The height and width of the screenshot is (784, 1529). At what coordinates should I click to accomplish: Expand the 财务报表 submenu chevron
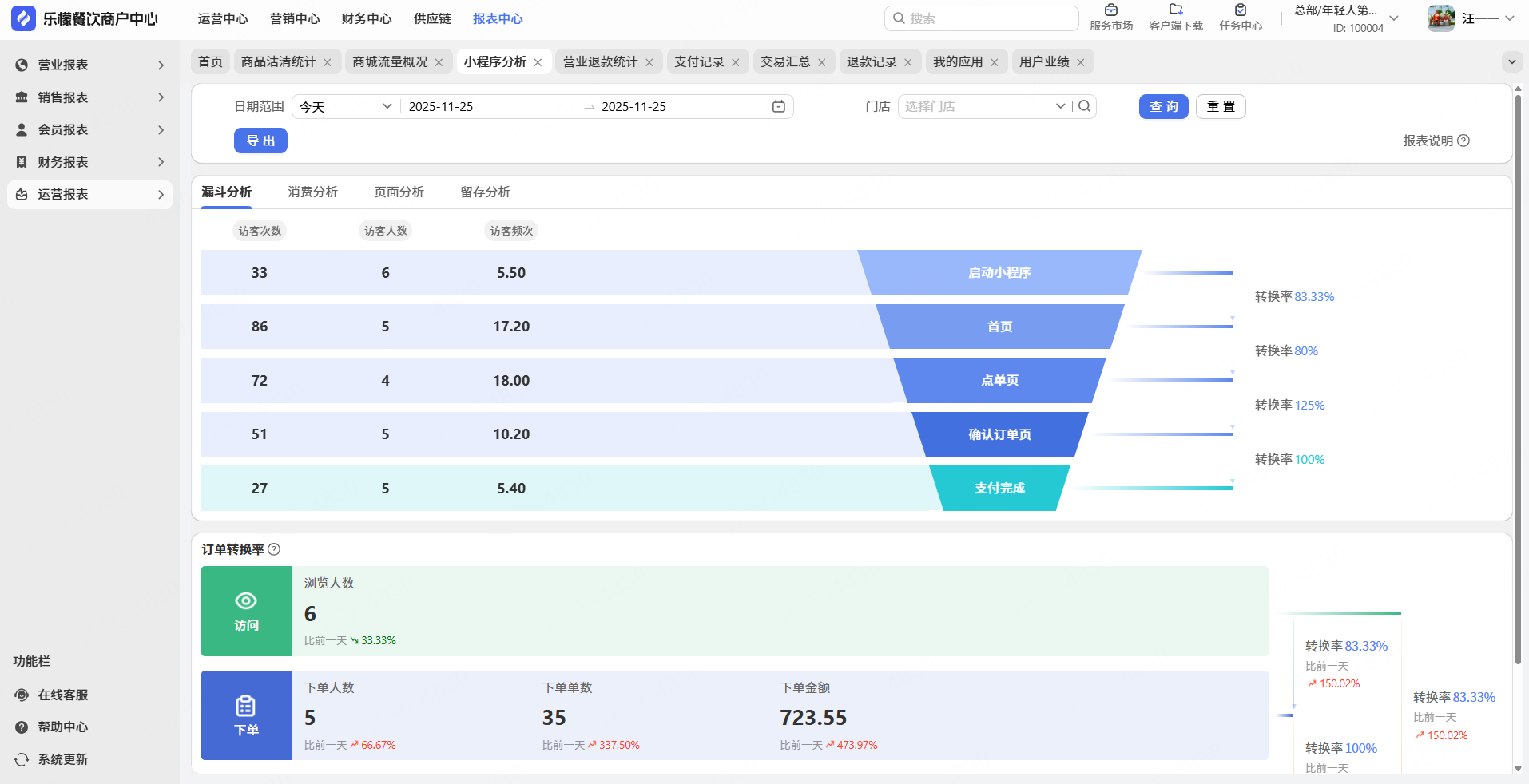point(161,162)
